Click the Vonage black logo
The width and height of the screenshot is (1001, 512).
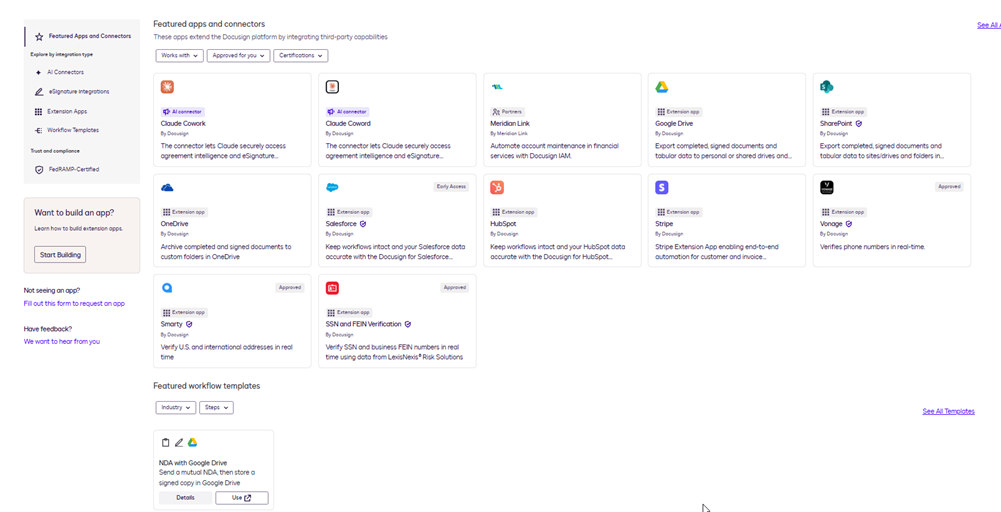pos(827,187)
